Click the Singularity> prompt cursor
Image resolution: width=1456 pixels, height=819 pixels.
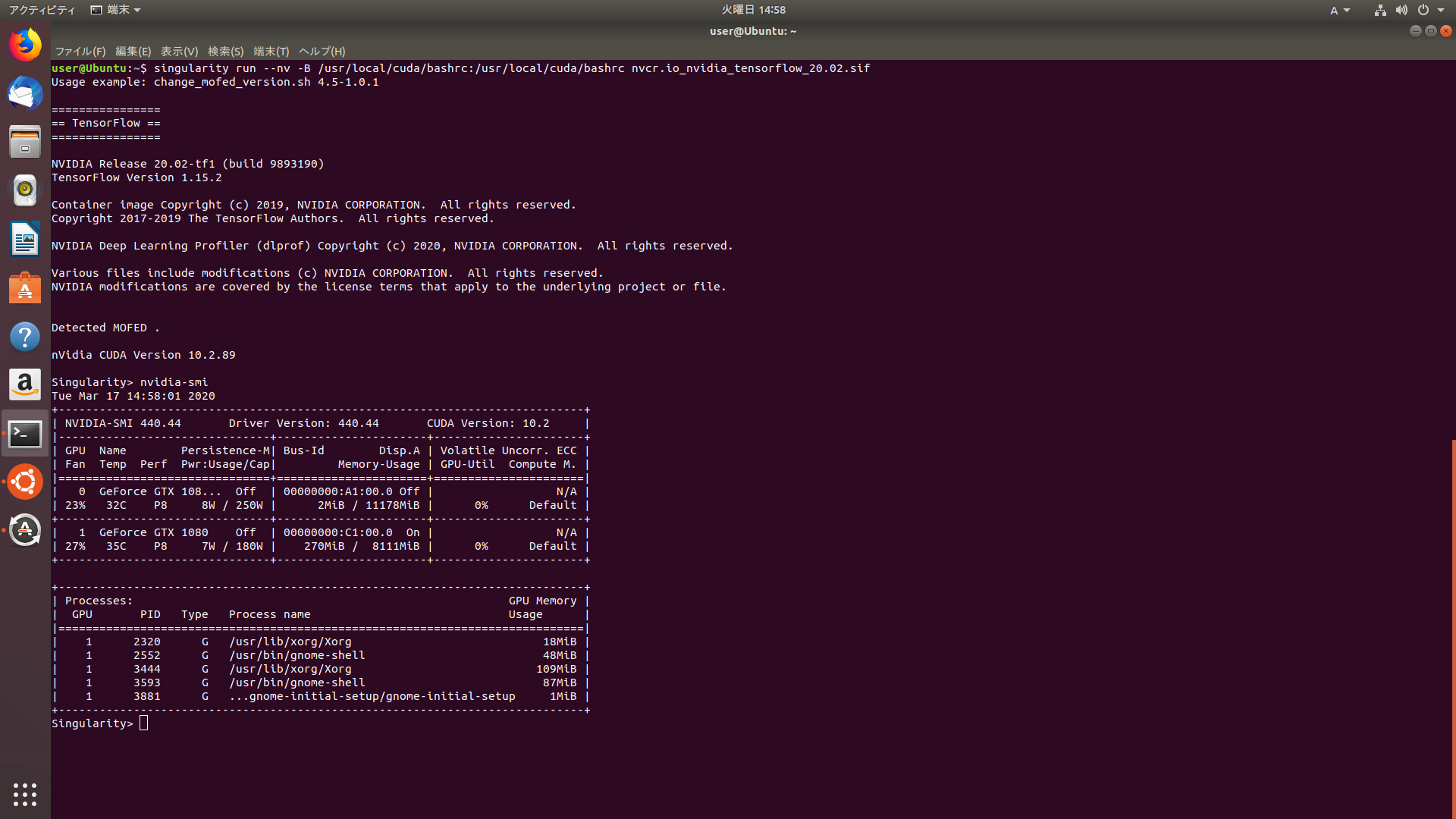[144, 723]
